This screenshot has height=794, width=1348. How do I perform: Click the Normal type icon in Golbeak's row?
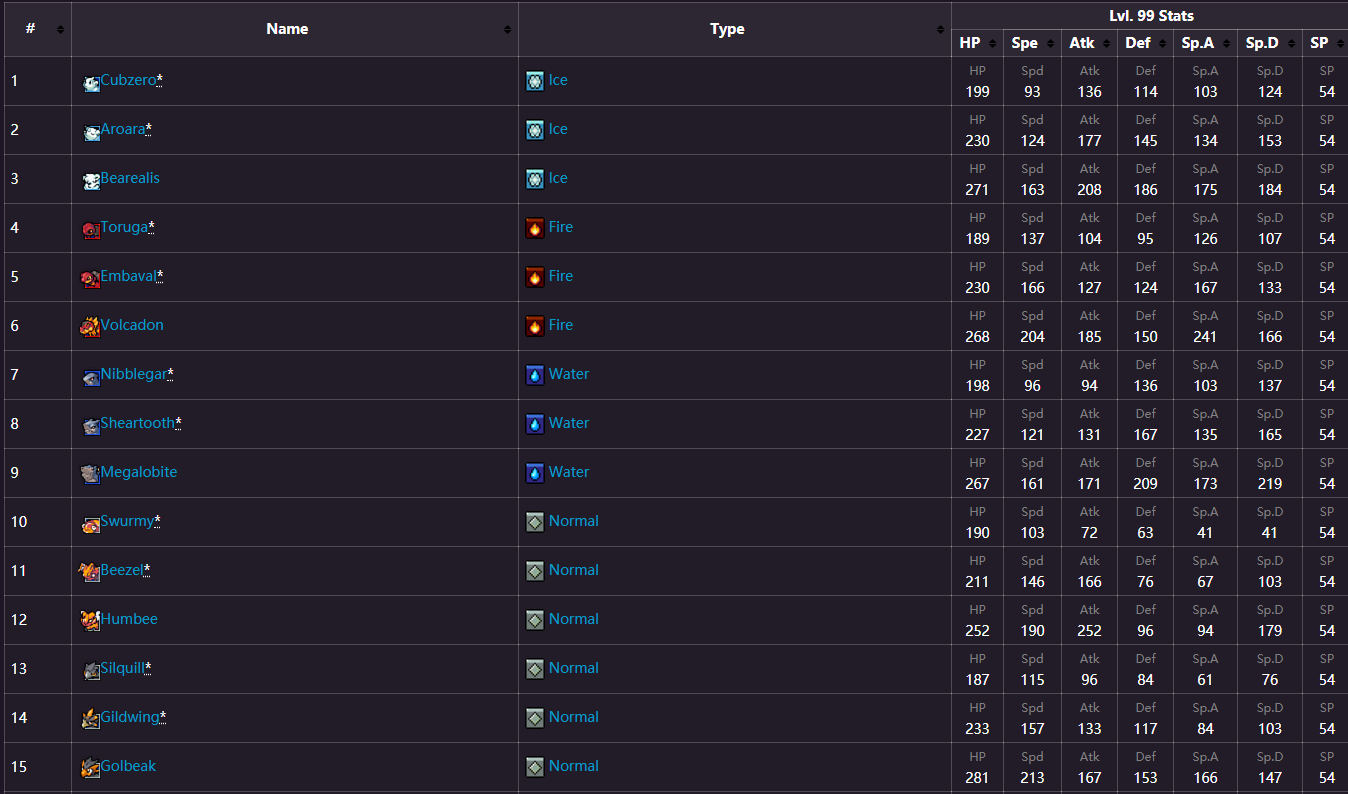535,767
